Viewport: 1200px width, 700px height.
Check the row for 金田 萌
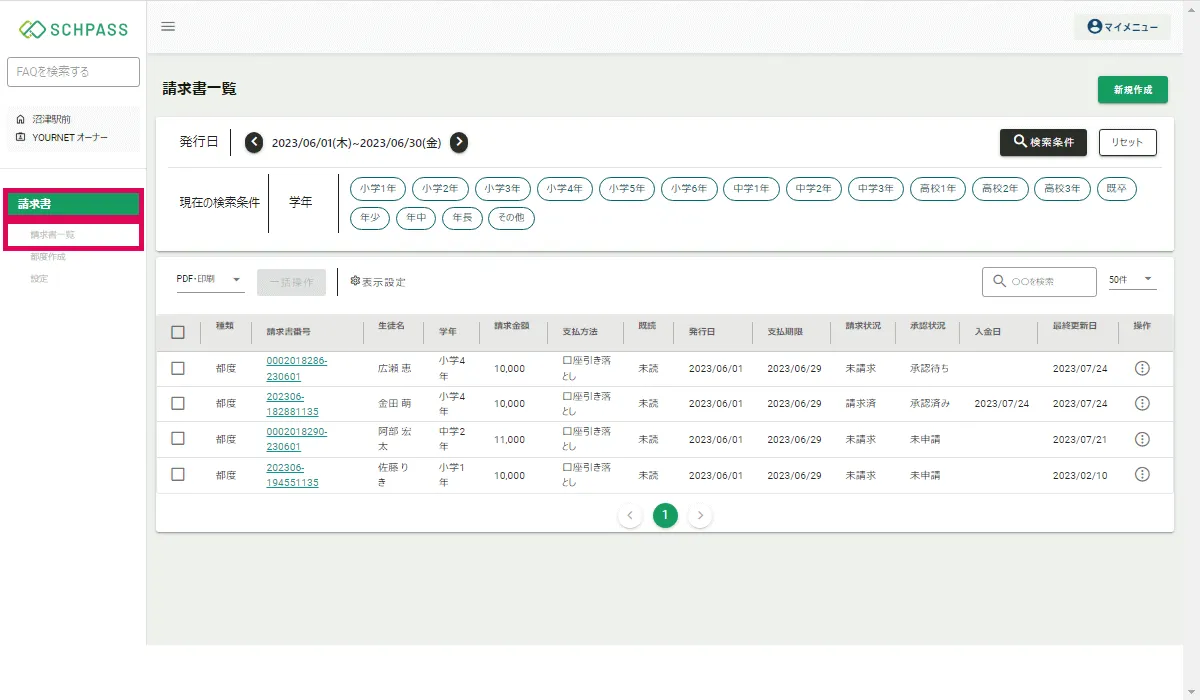[x=178, y=403]
